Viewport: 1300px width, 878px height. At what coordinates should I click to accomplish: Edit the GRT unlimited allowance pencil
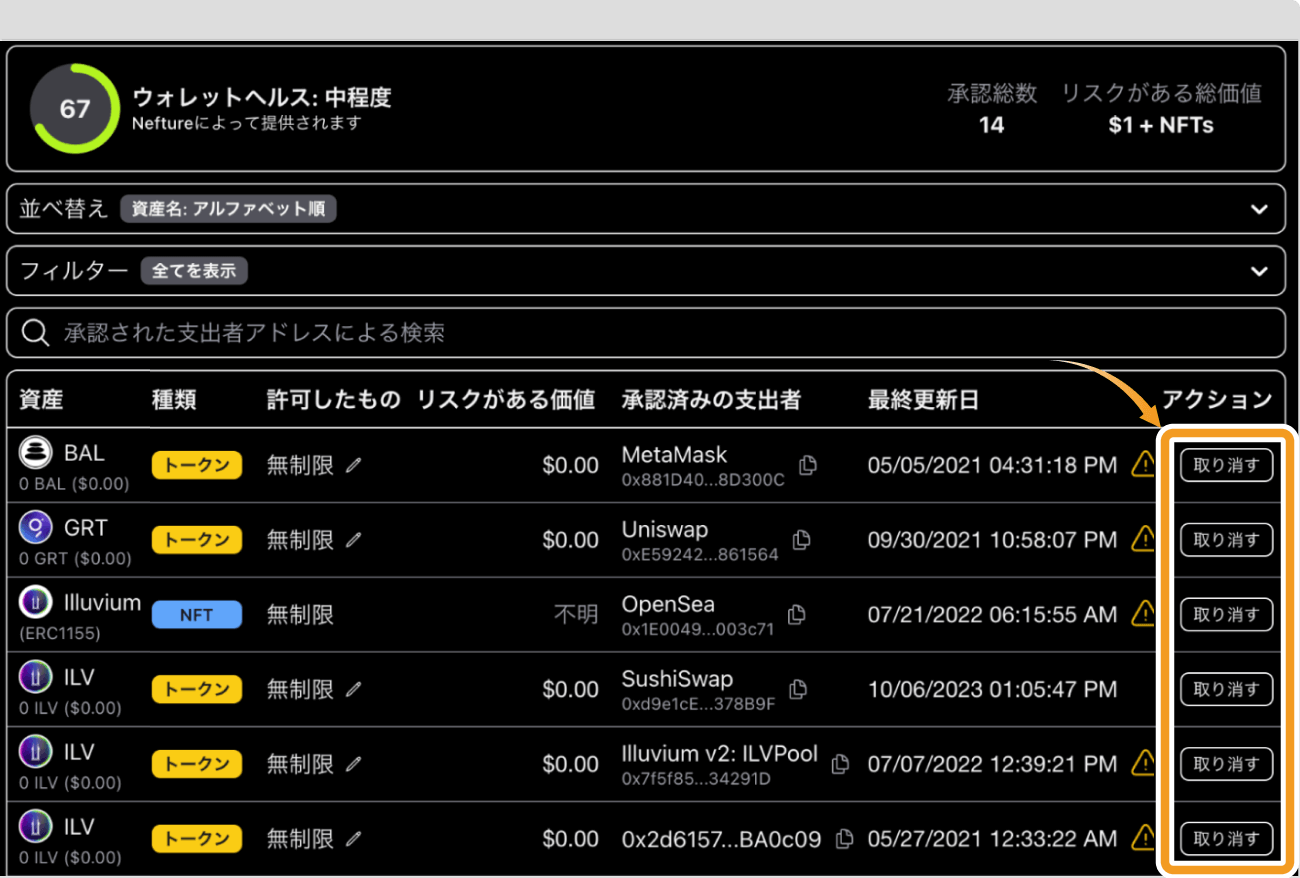353,540
